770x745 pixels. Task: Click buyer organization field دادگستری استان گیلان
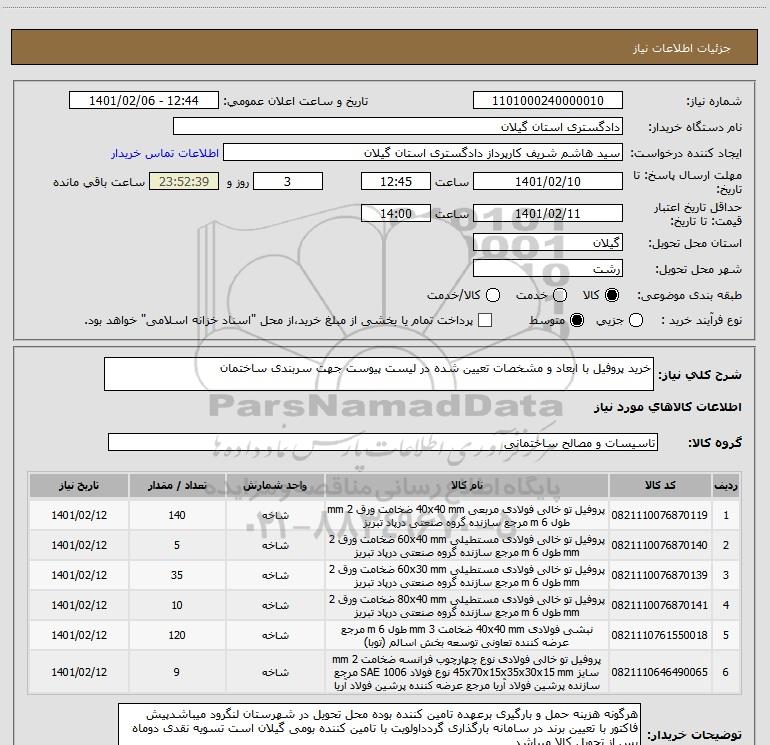pos(398,127)
